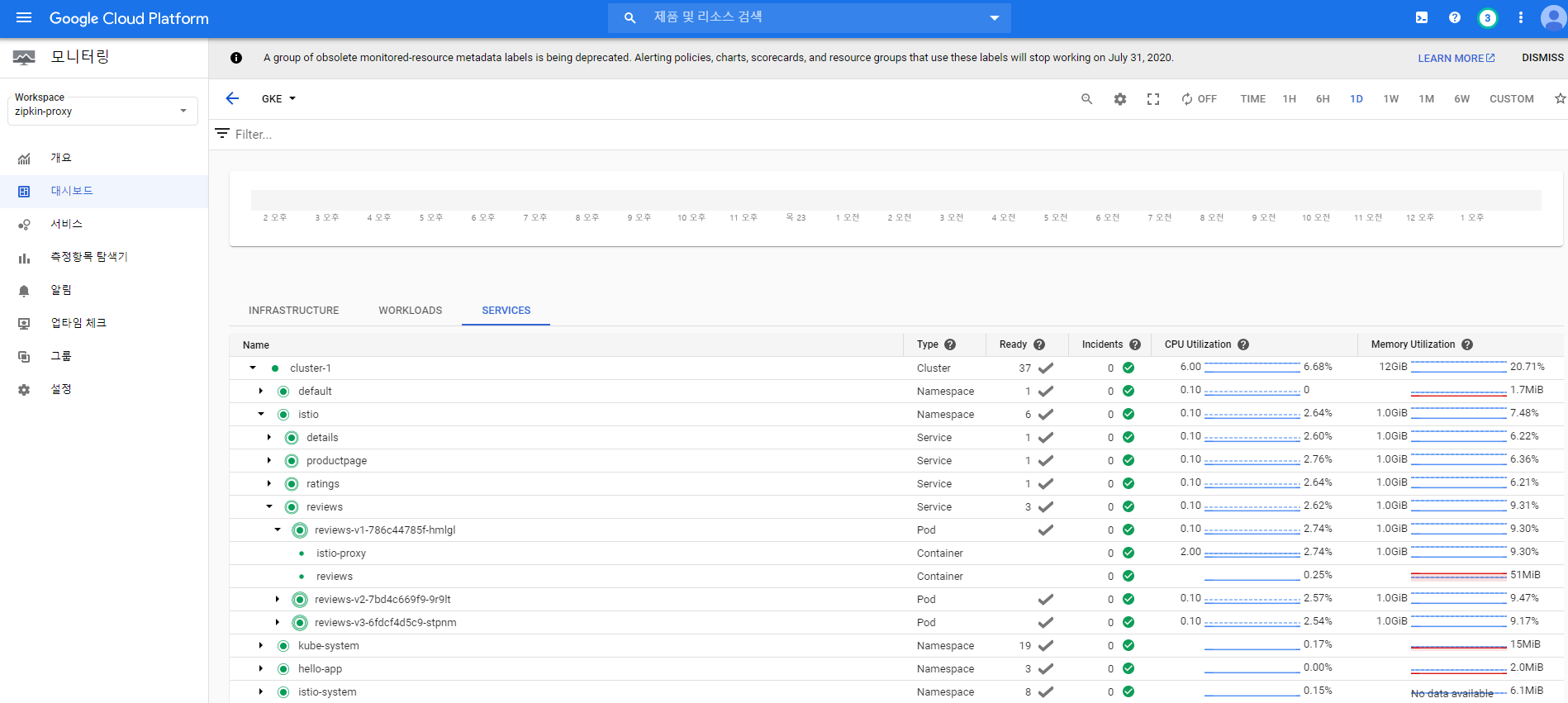The height and width of the screenshot is (703, 1568).
Task: Open 알림 alerting bell in sidebar
Action: (x=61, y=290)
